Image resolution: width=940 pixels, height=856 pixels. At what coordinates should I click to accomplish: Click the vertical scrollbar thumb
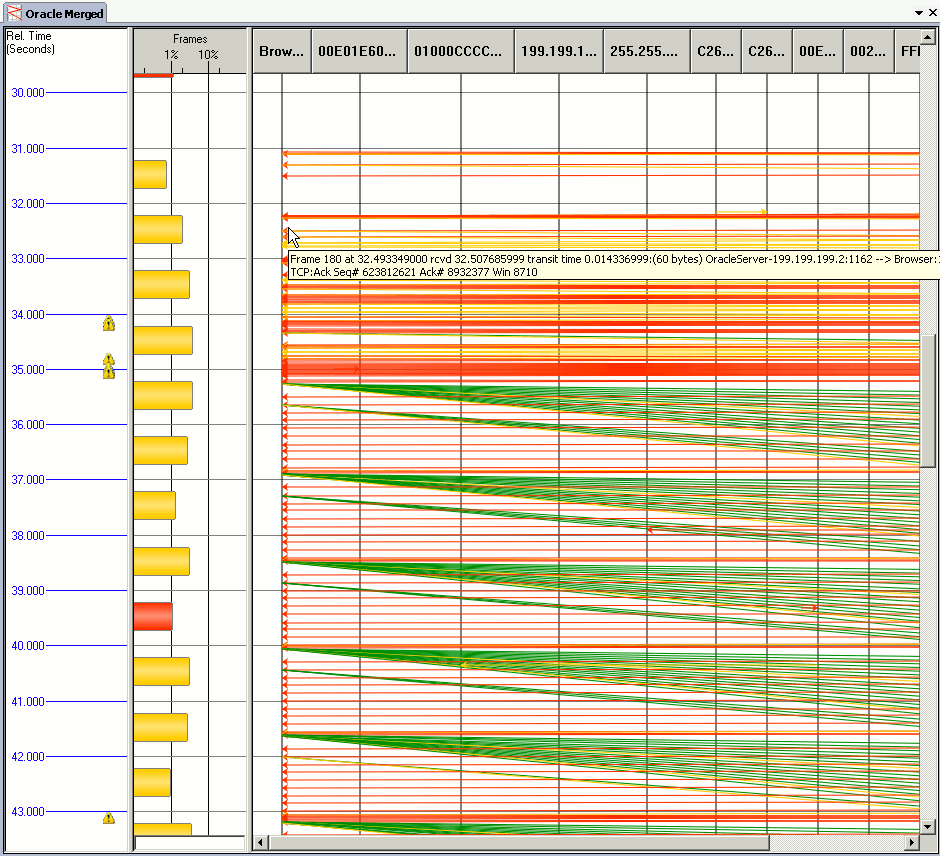point(927,400)
